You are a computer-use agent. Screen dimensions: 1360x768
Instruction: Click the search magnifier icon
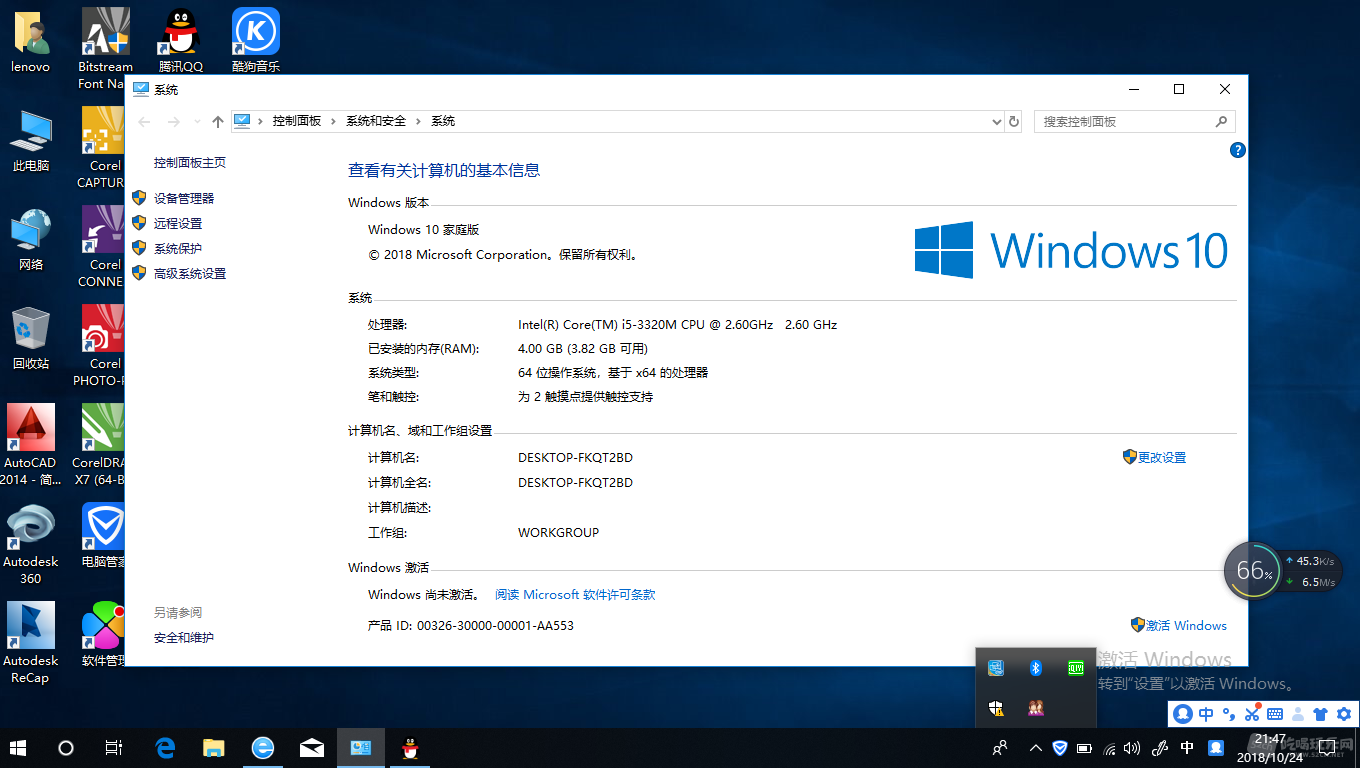(1221, 121)
